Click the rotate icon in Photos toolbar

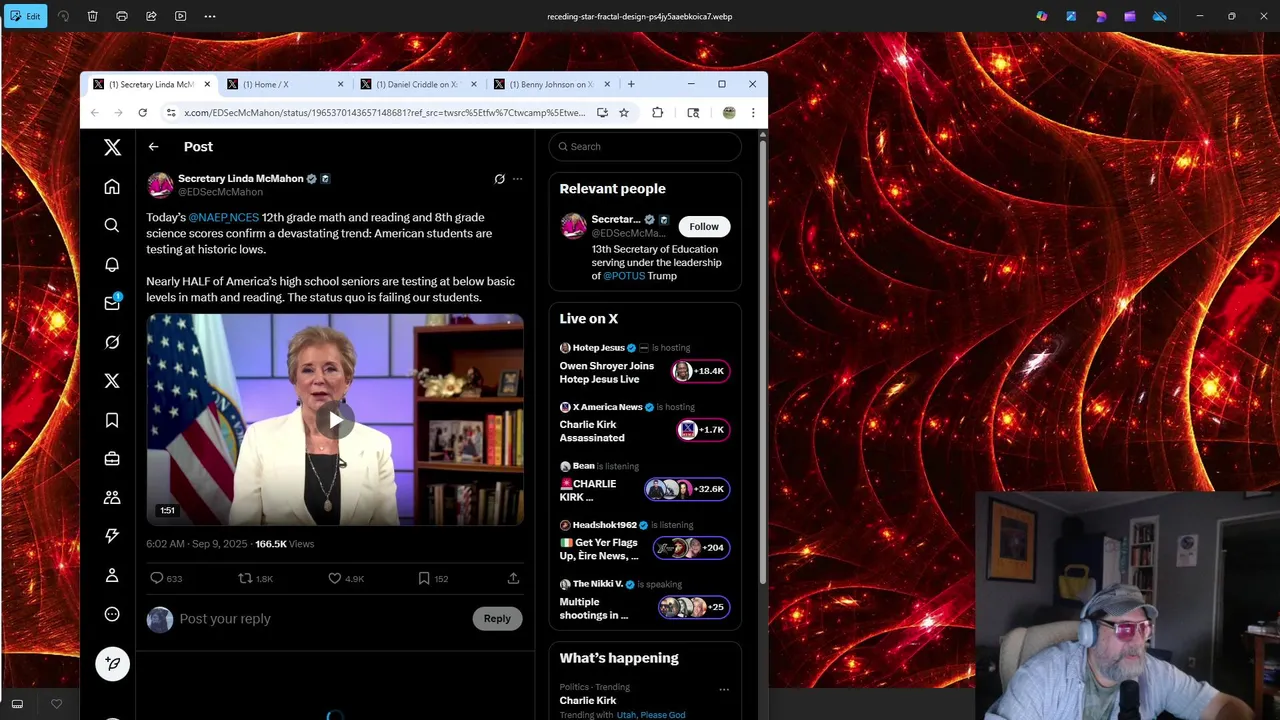point(63,16)
